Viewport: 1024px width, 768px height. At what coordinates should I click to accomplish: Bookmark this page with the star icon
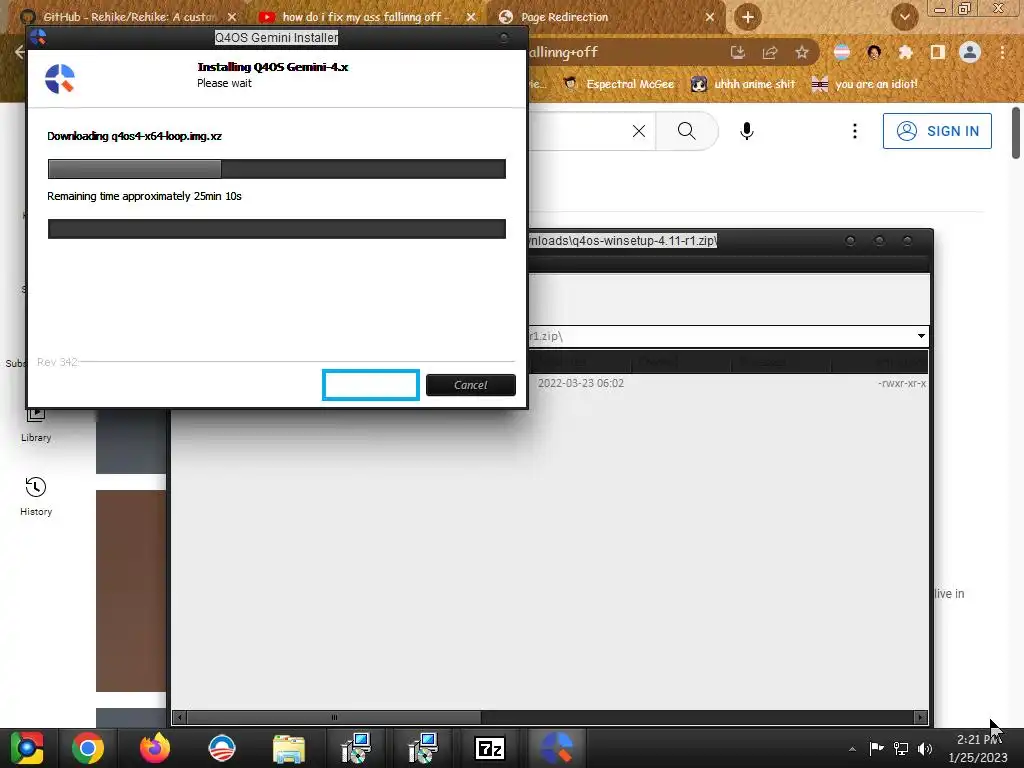click(x=802, y=52)
